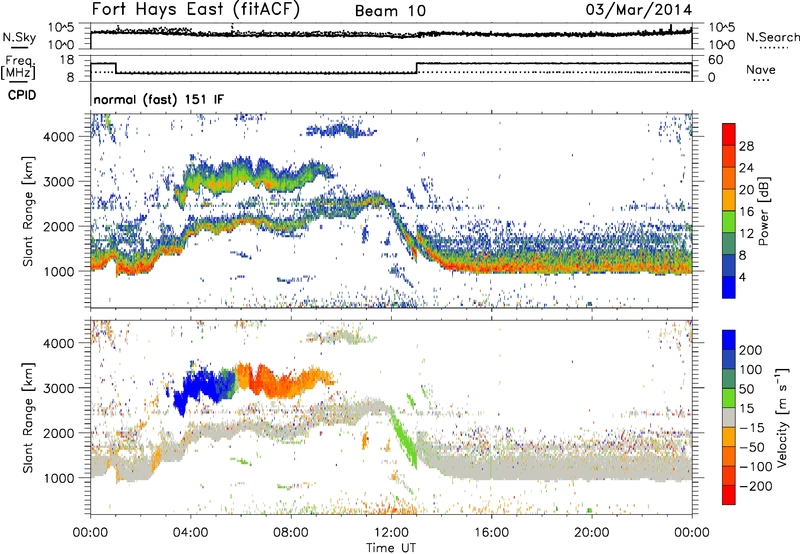Click the 'Velocity [m s-1]' colorbar label

(782, 417)
